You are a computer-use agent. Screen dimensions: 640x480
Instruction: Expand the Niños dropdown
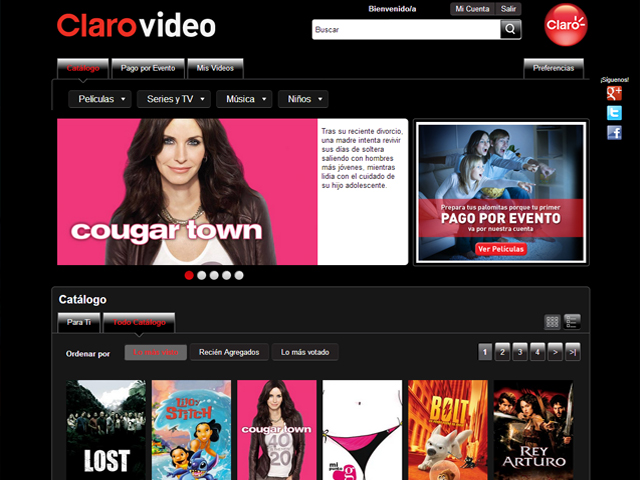coord(303,99)
